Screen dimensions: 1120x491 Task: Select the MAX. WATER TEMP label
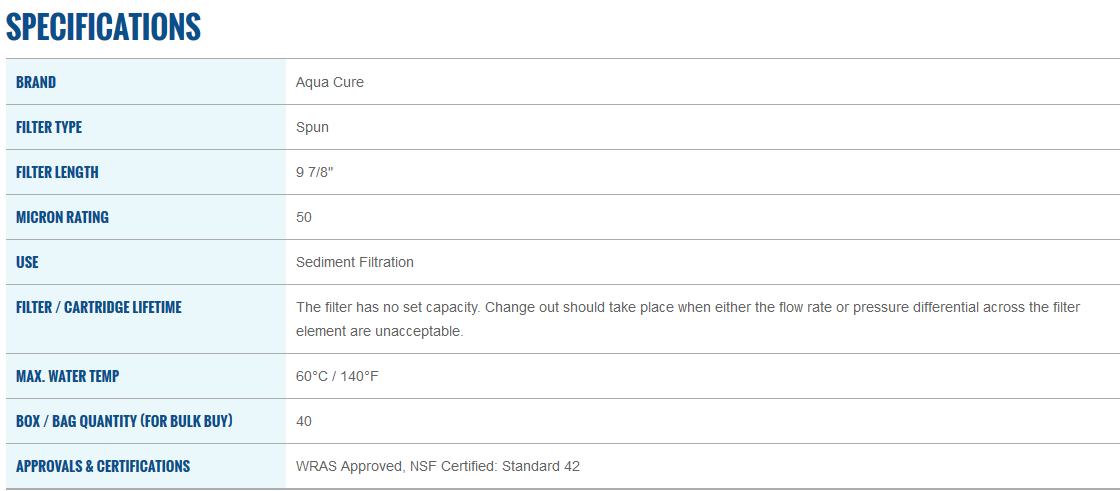[x=67, y=376]
